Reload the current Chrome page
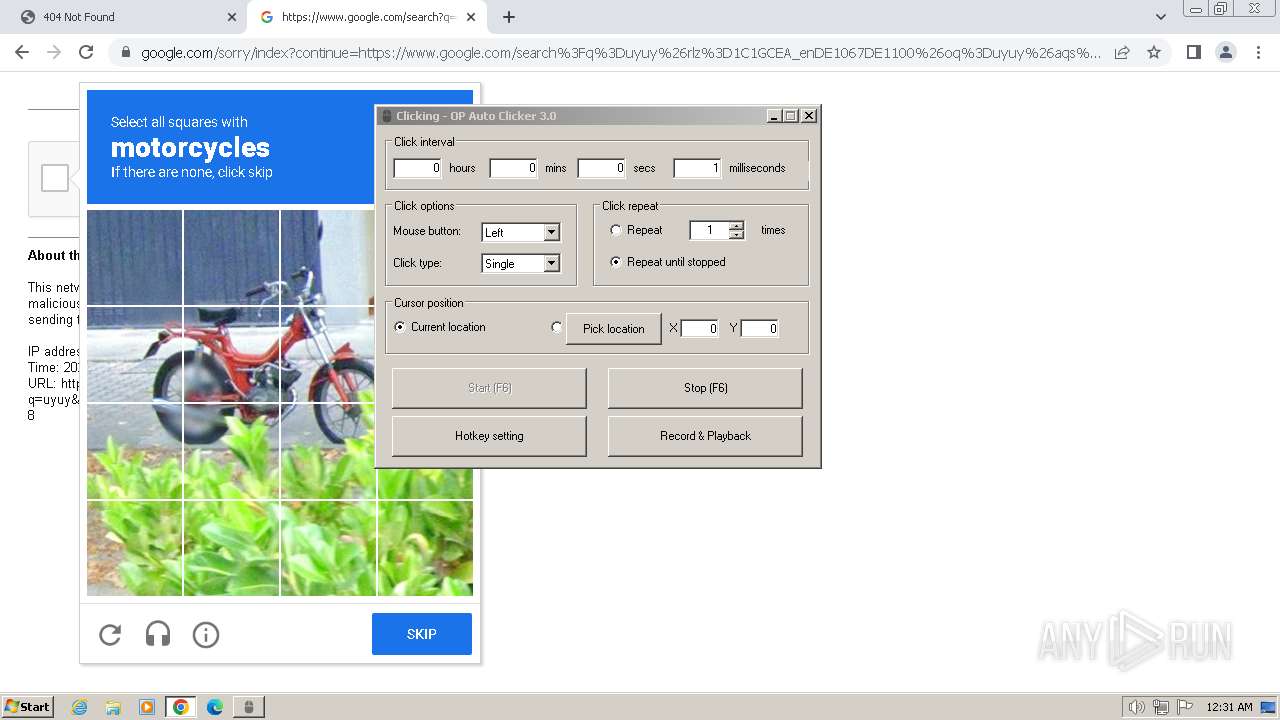 (x=86, y=52)
